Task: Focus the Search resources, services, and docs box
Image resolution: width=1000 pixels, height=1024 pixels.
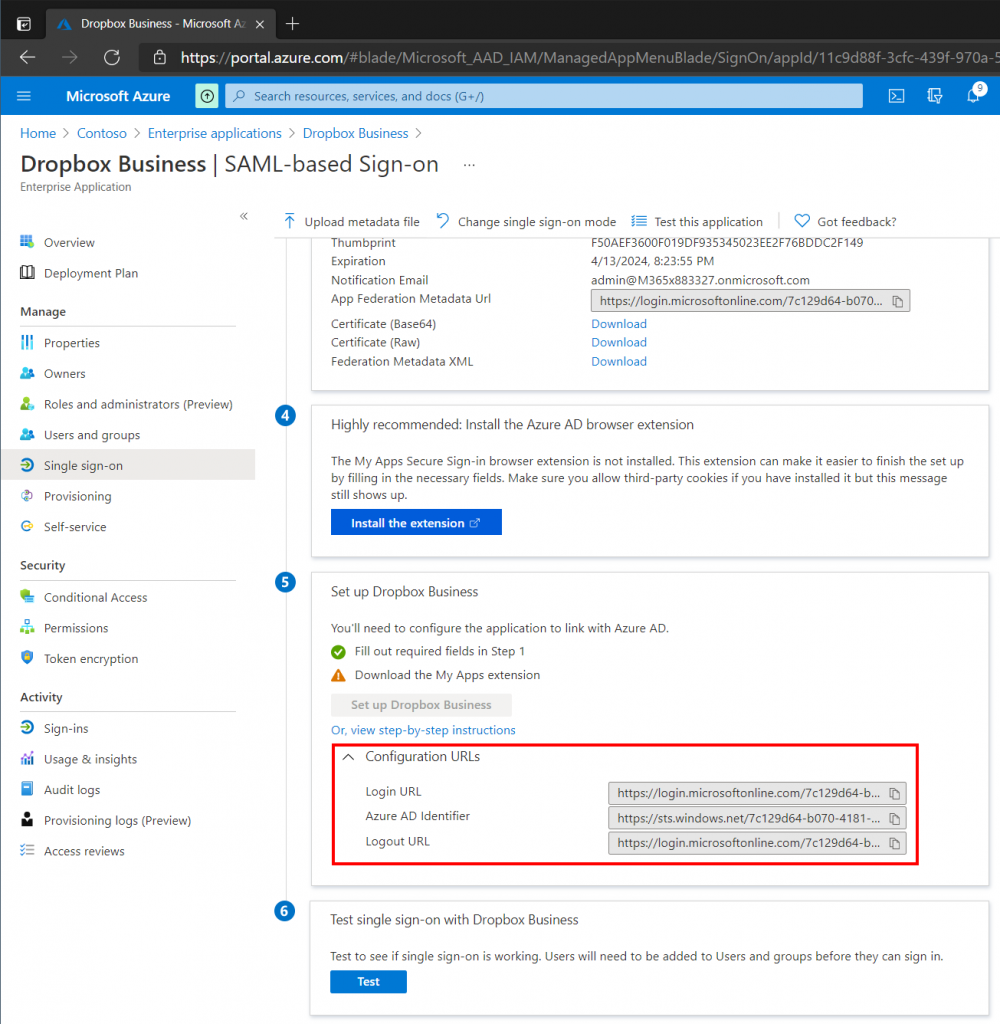Action: 544,96
